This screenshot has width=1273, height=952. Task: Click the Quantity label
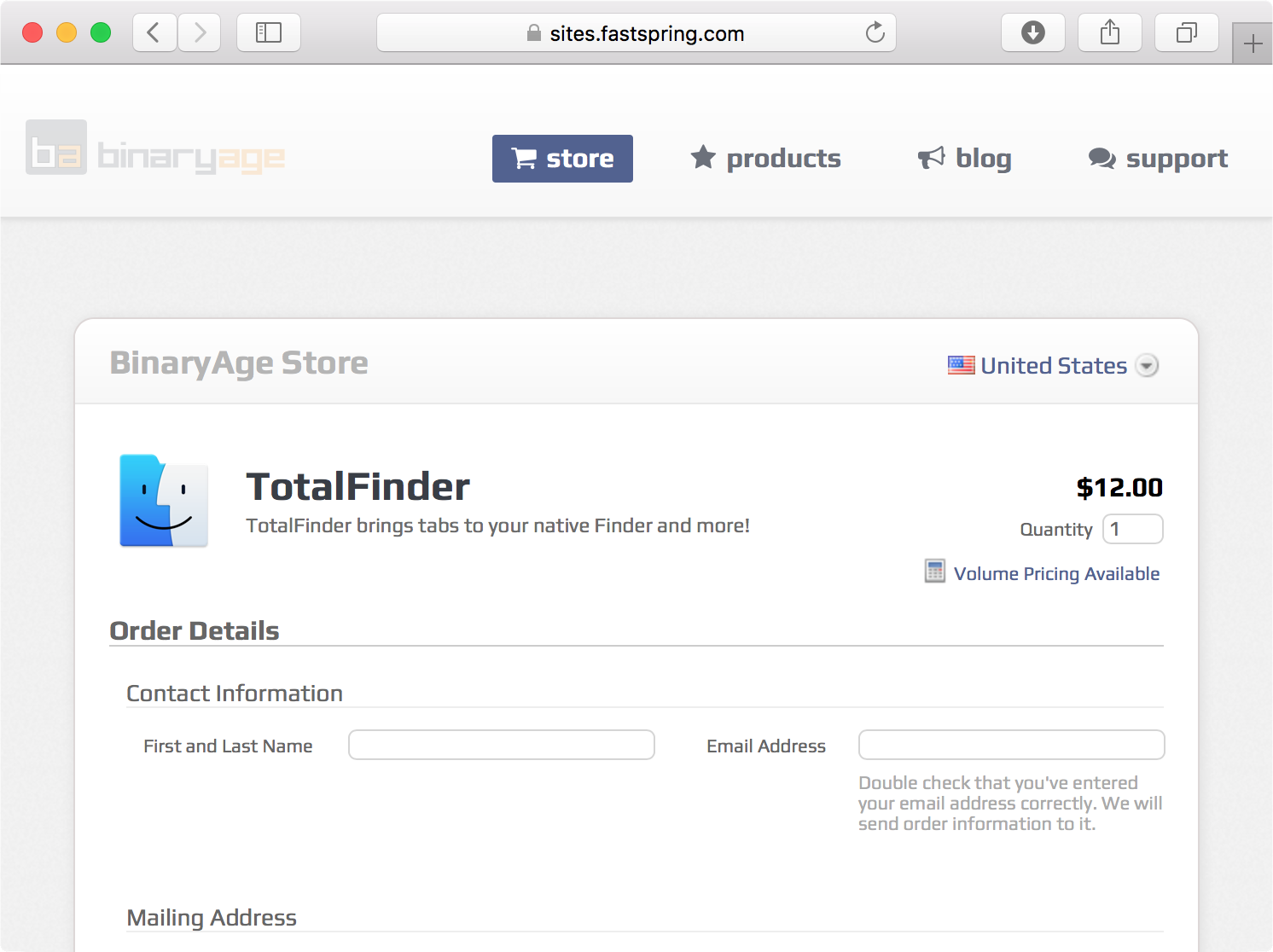[1056, 530]
